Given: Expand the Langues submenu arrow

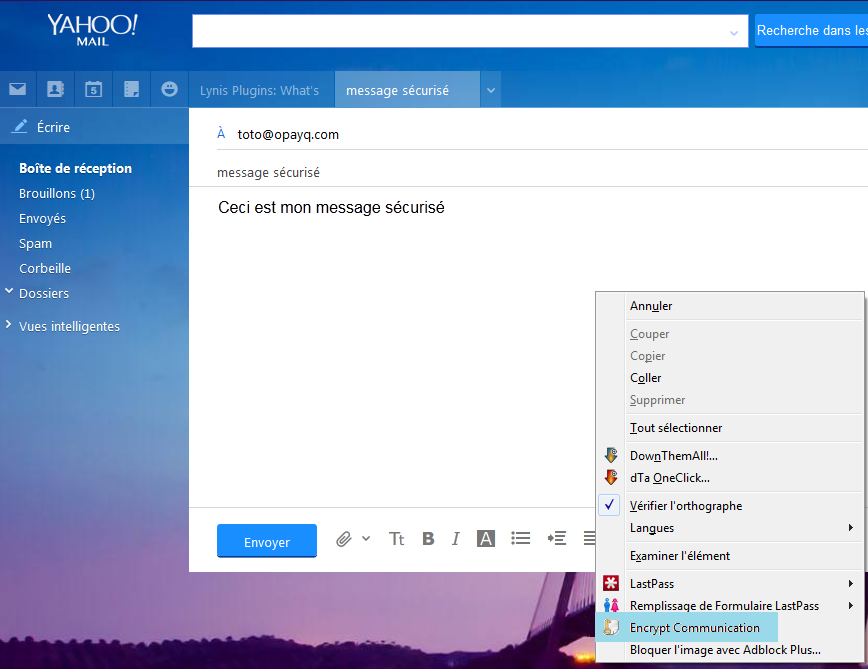Looking at the screenshot, I should coord(851,528).
